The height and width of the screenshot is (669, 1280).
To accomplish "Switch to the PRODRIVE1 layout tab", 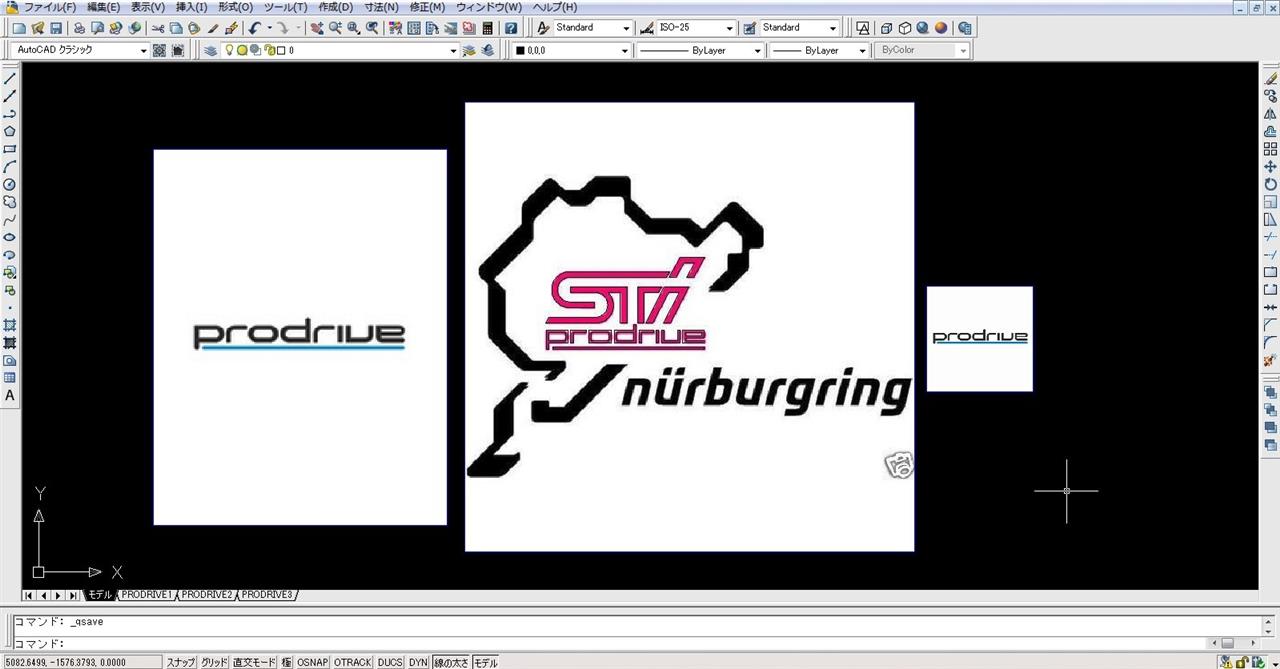I will (x=147, y=595).
